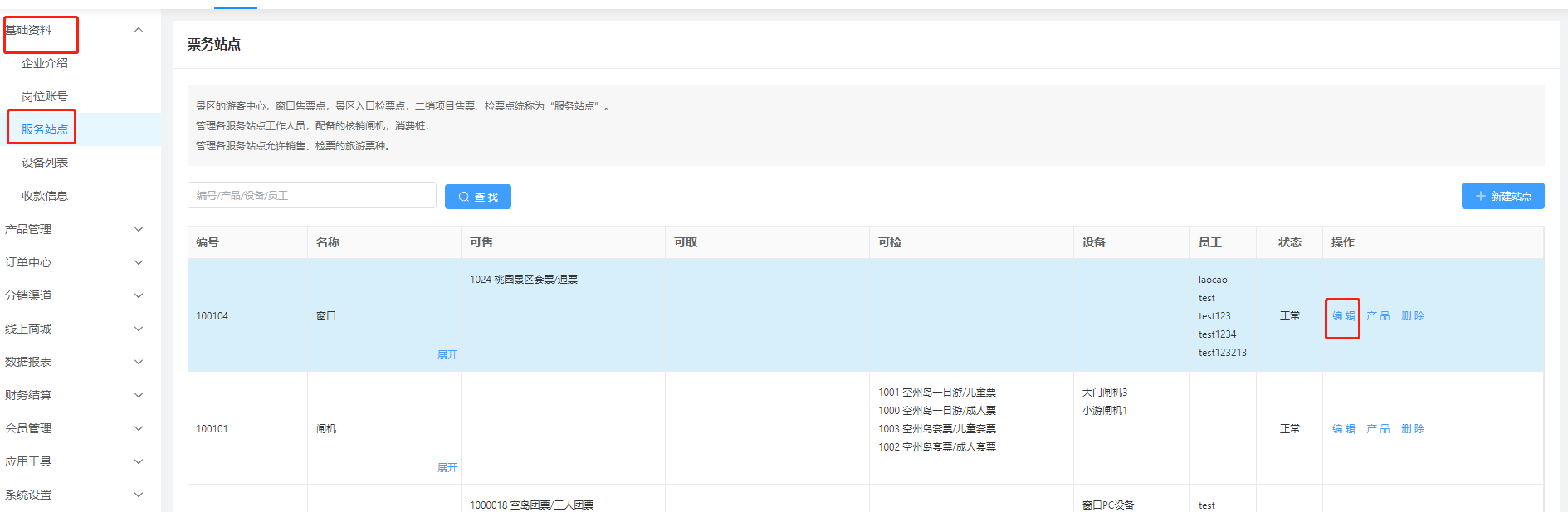The image size is (1568, 512).
Task: Open the 岗位账号 menu item
Action: (x=45, y=96)
